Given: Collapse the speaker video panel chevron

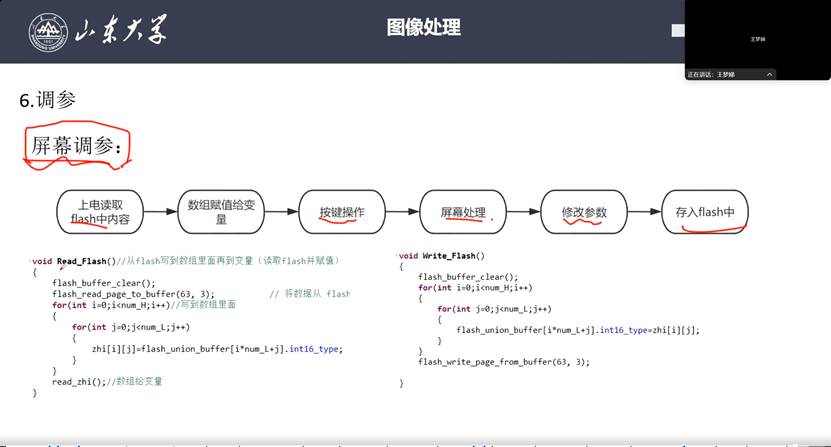Looking at the screenshot, I should 769,74.
